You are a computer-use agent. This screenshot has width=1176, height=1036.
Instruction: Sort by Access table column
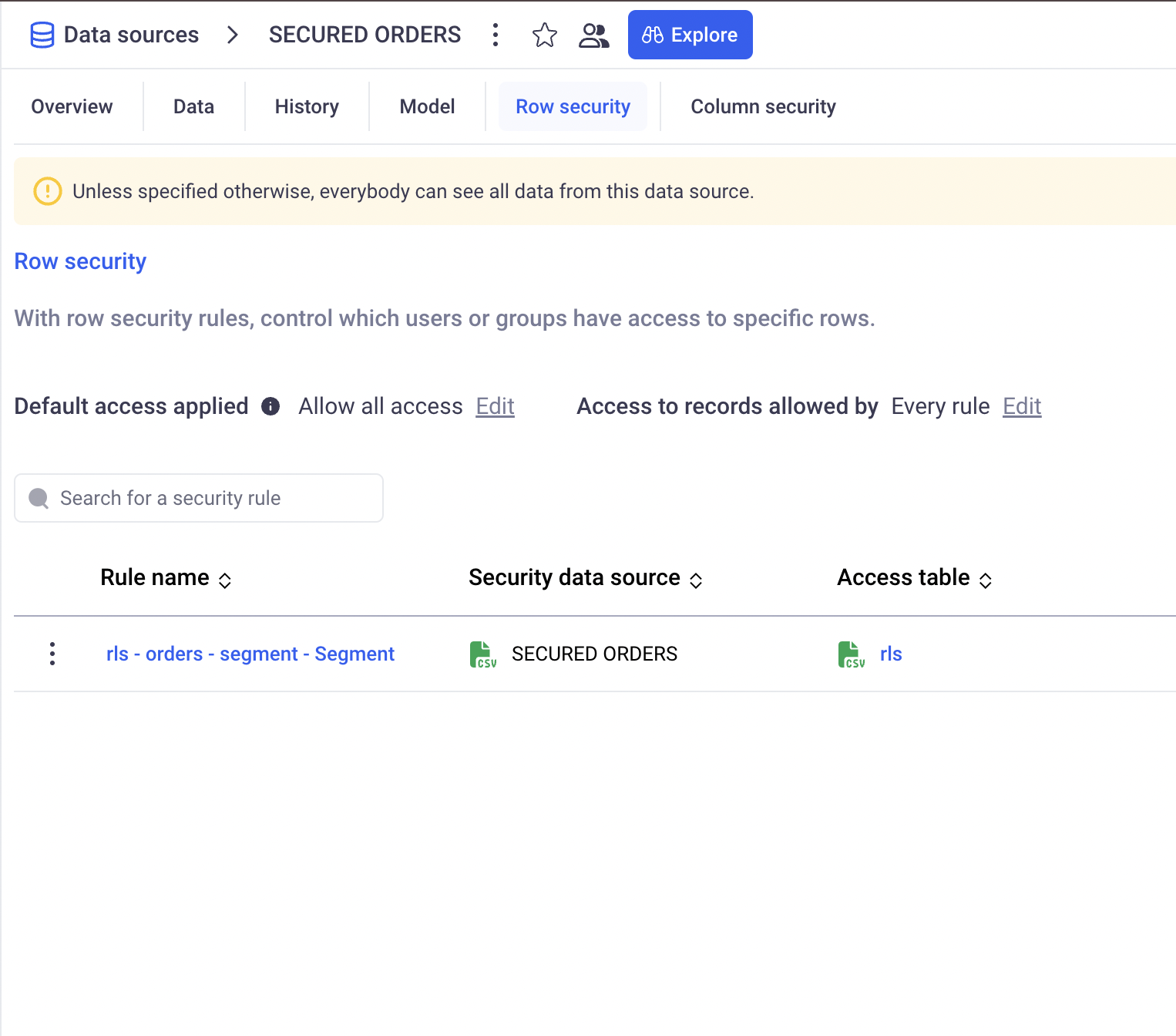(985, 580)
